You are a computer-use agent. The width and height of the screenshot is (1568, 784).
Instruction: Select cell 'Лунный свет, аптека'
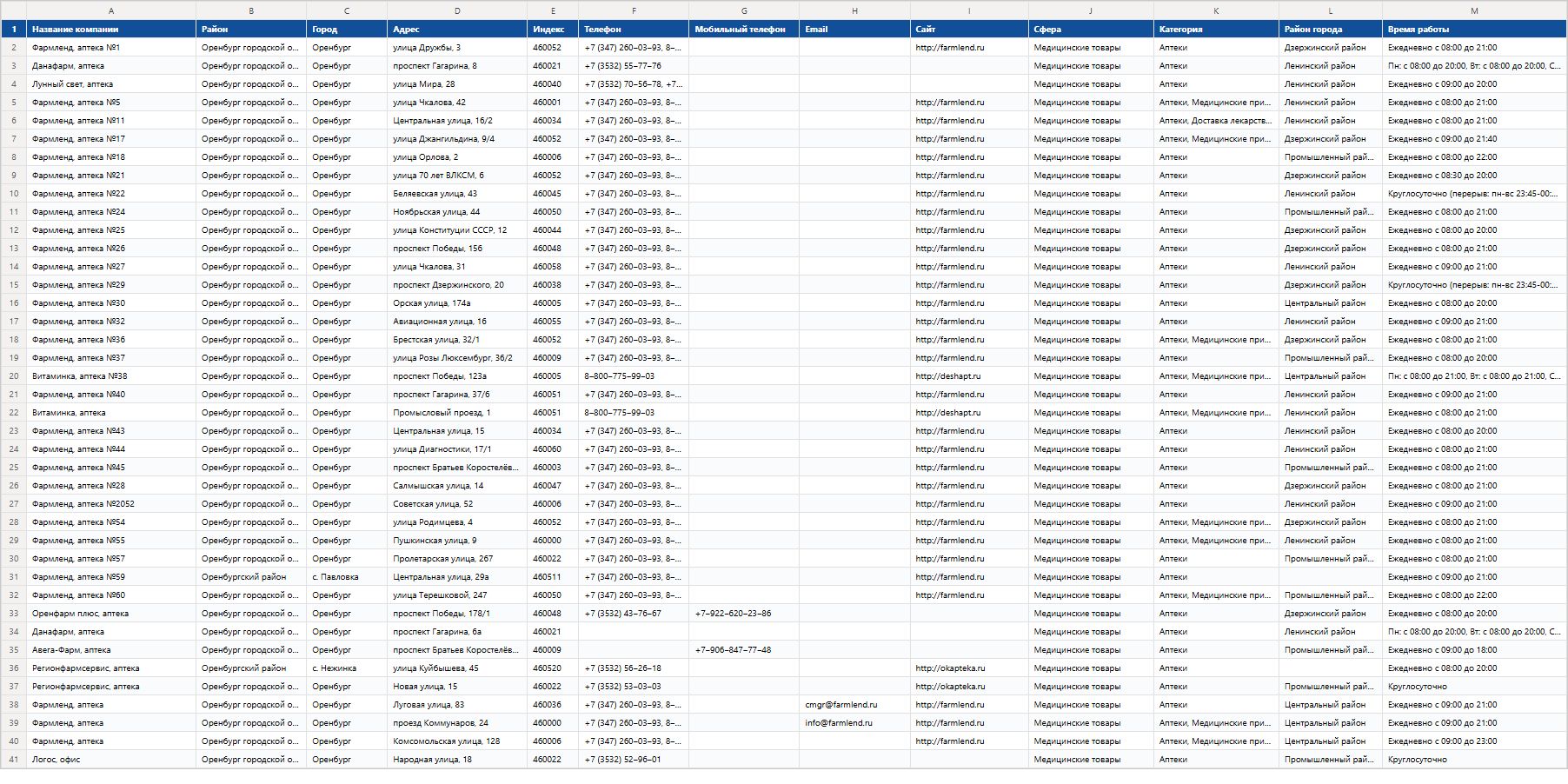pos(111,84)
